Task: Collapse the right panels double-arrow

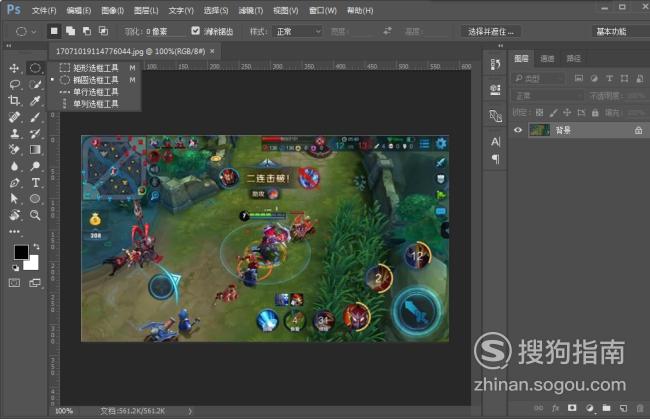Action: click(500, 46)
